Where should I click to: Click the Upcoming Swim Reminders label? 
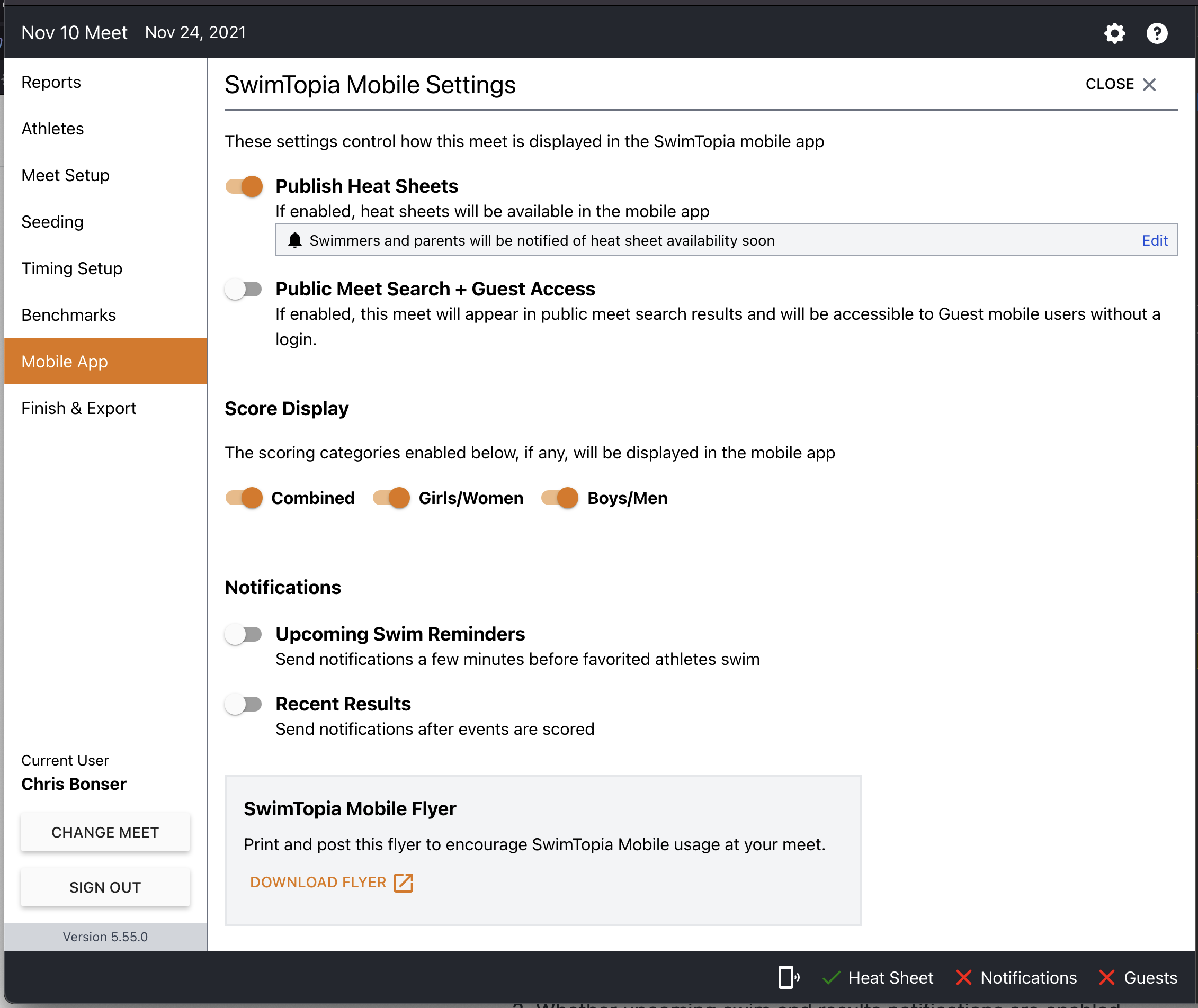point(400,634)
